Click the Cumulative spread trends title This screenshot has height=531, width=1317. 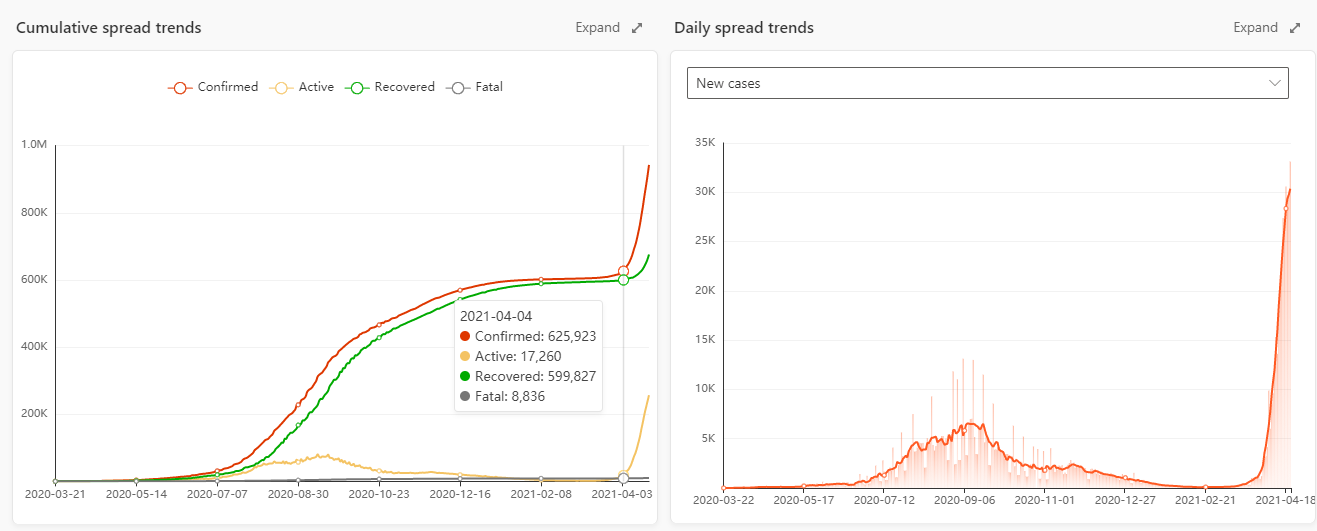(x=108, y=28)
